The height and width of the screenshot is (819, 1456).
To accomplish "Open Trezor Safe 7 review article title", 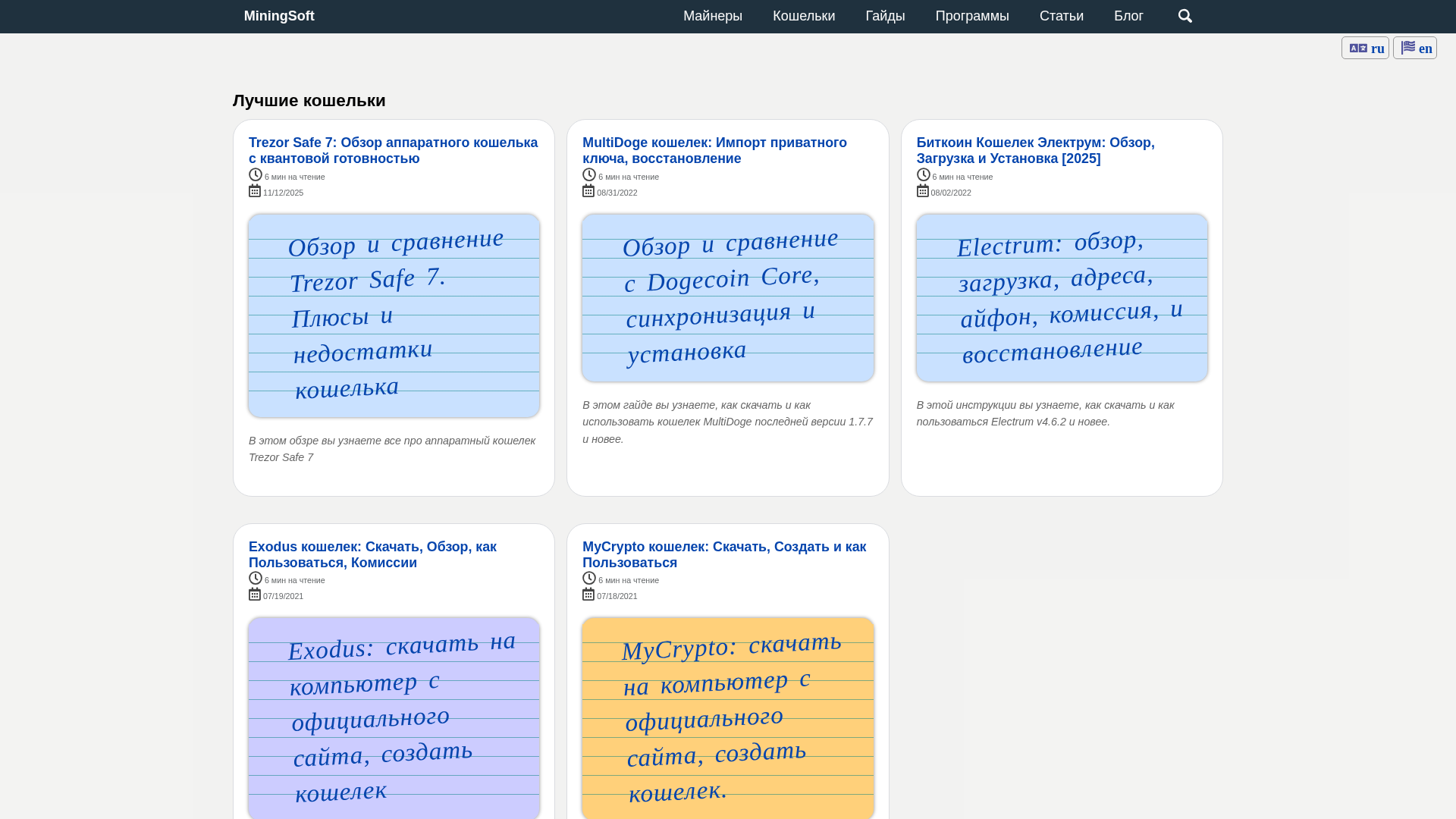I will (393, 150).
